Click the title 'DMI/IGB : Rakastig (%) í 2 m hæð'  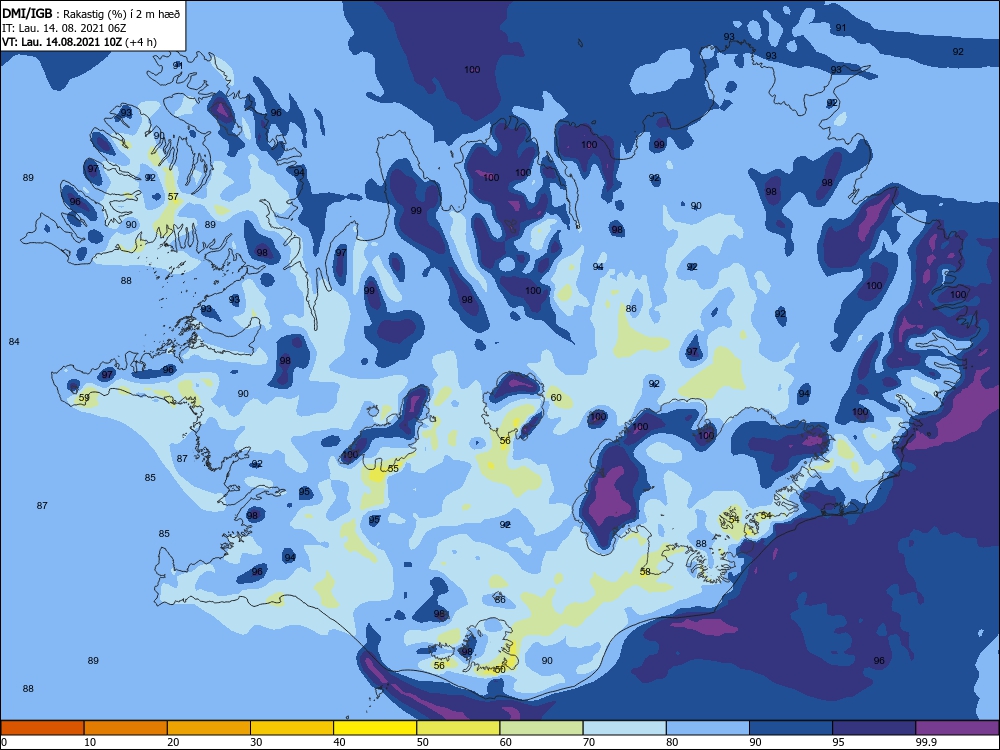pyautogui.click(x=91, y=14)
